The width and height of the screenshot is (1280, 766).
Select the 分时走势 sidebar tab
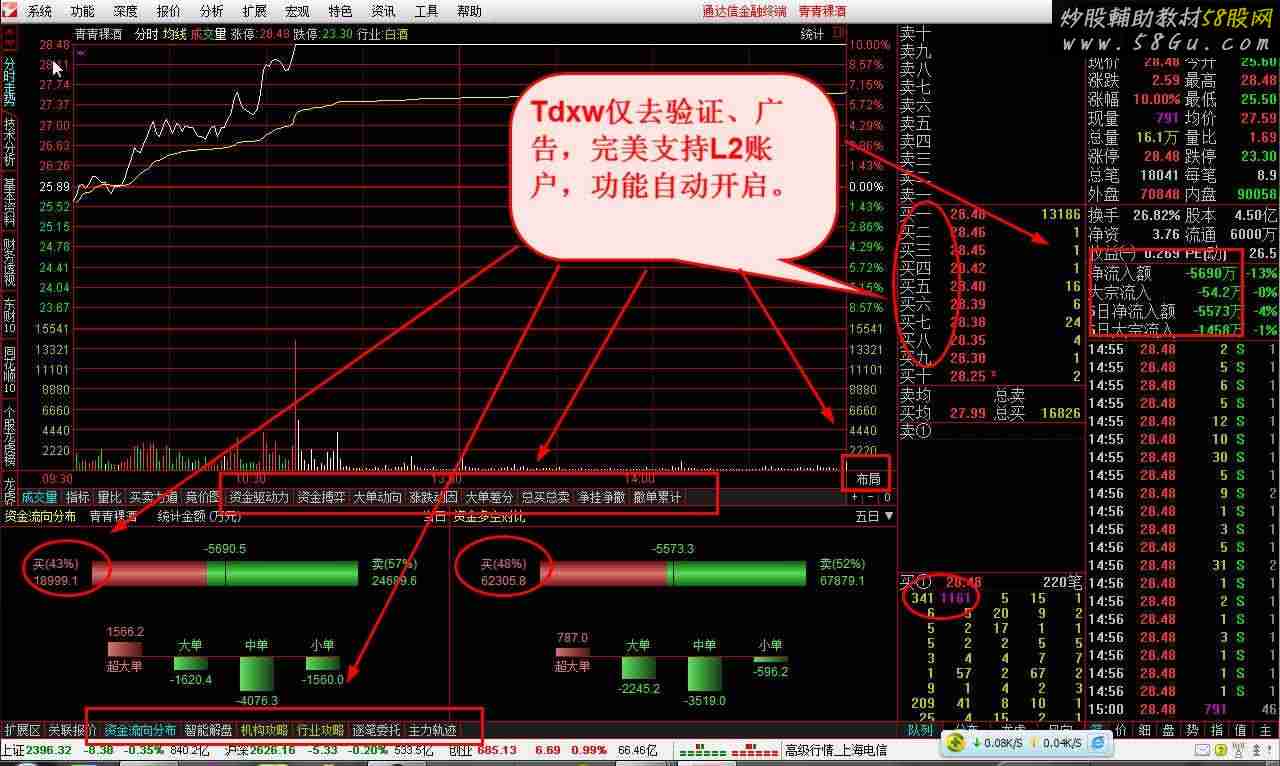[9, 80]
